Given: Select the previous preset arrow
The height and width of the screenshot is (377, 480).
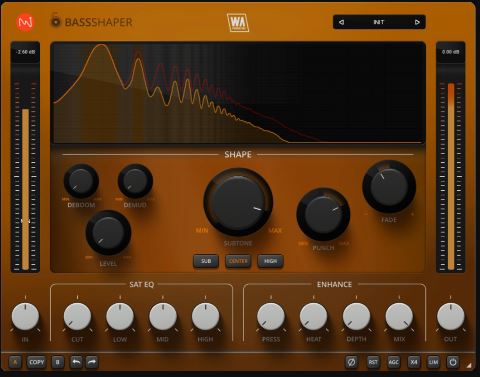Looking at the screenshot, I should (341, 22).
